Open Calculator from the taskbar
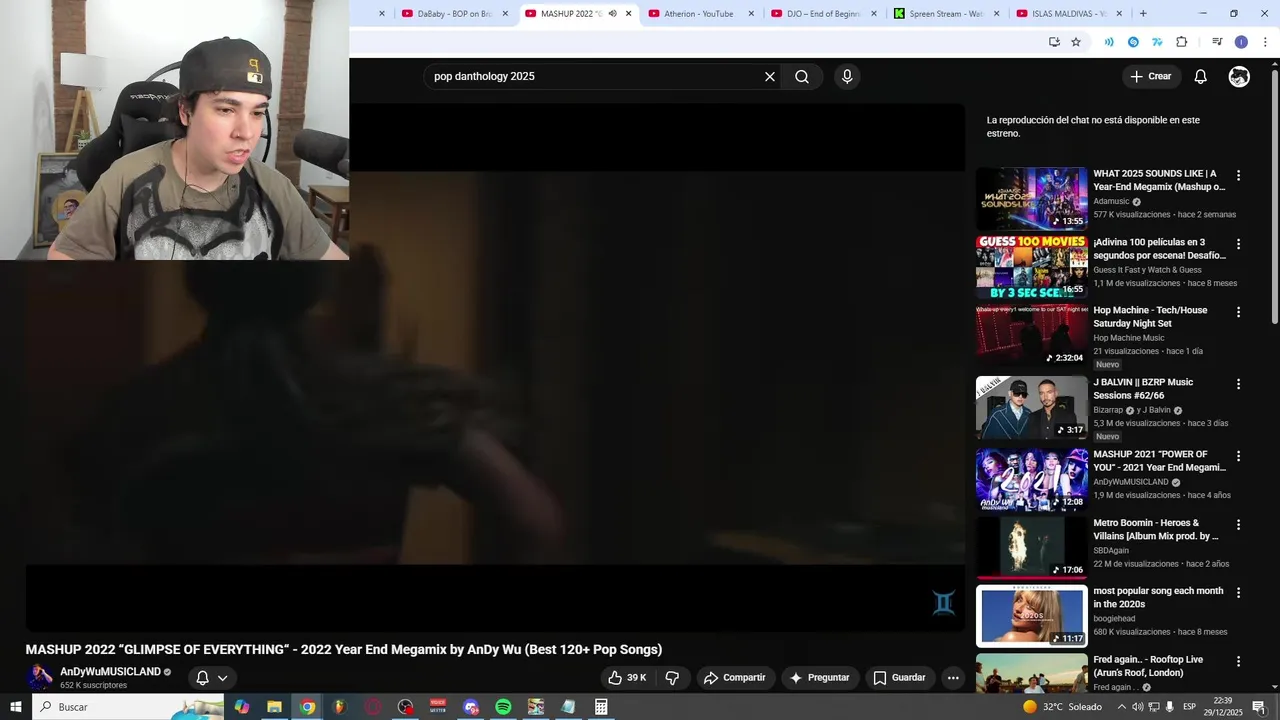This screenshot has height=720, width=1280. pyautogui.click(x=601, y=707)
